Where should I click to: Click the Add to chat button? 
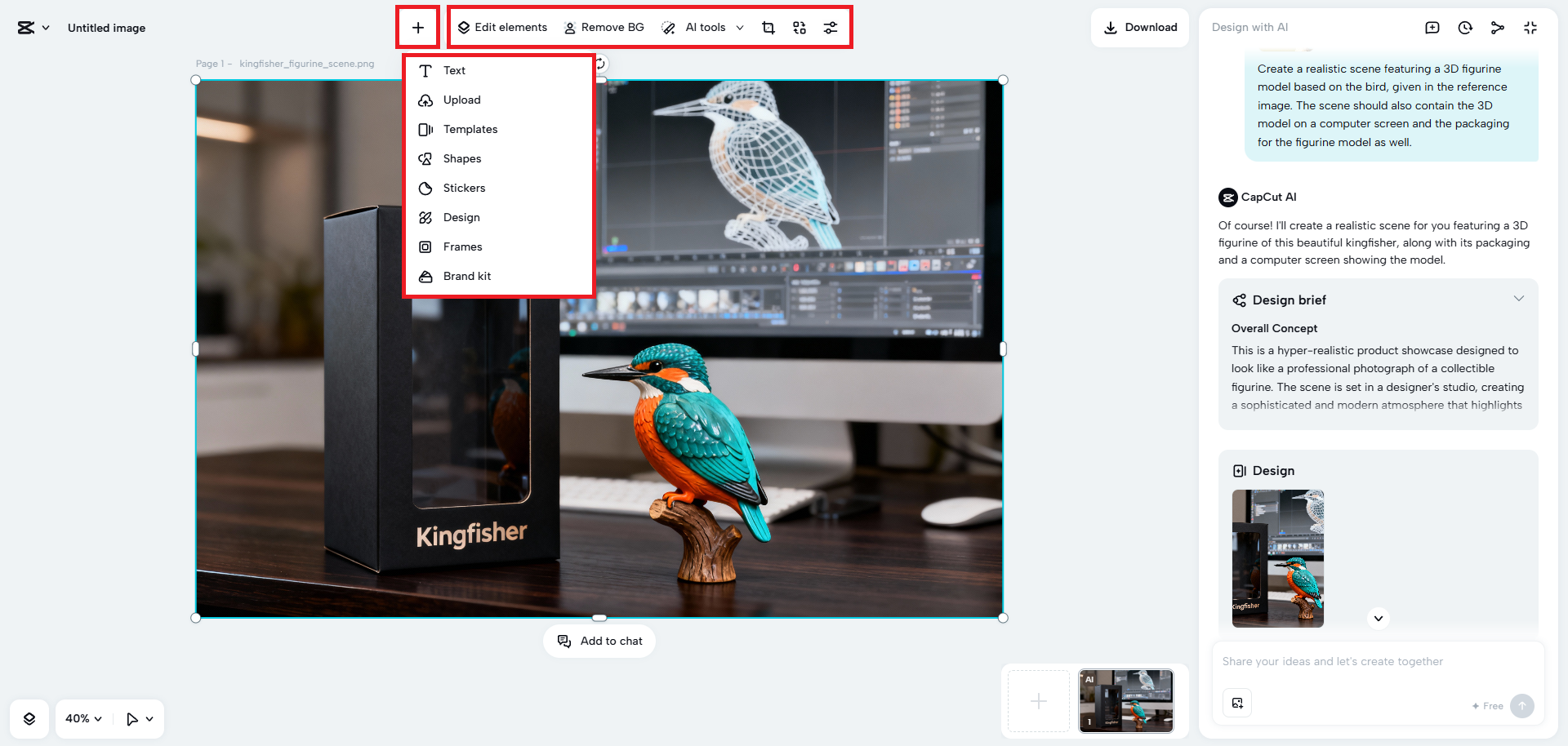599,641
